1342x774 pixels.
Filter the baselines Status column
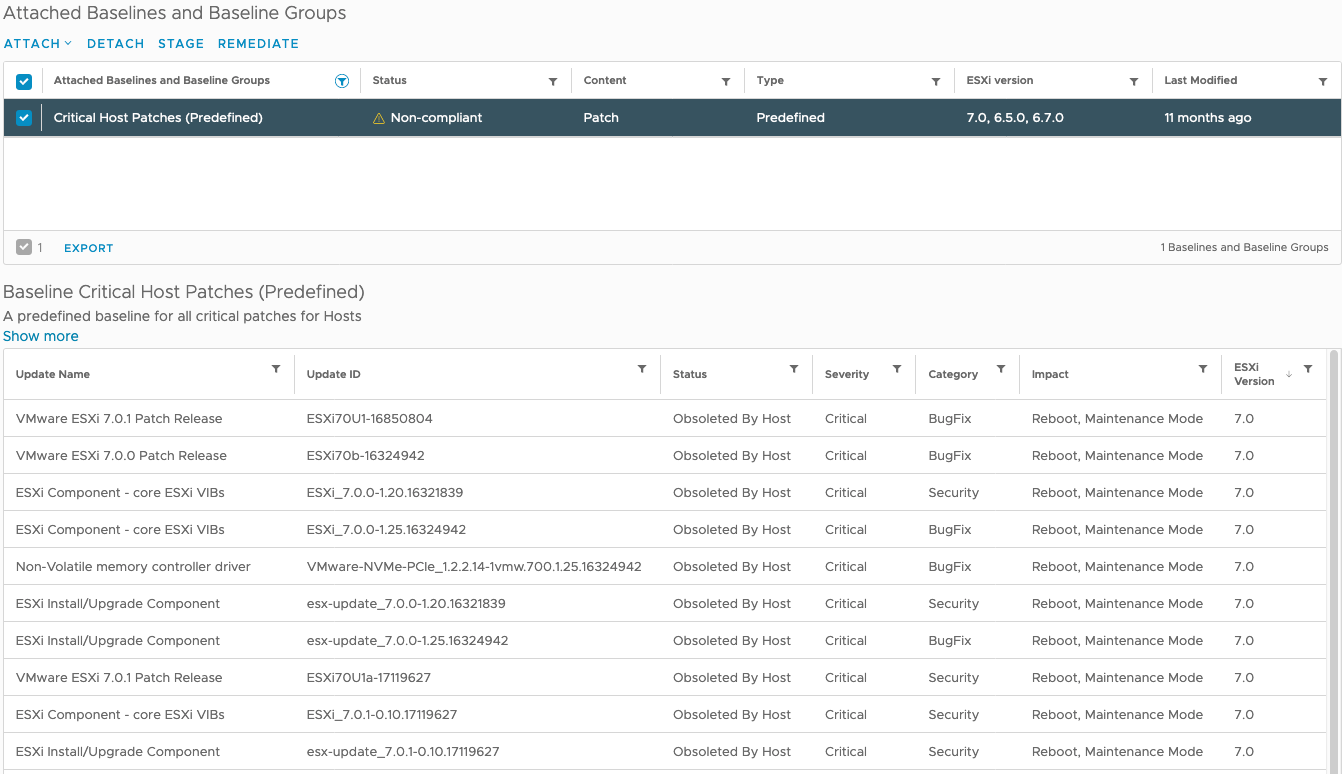click(x=553, y=82)
